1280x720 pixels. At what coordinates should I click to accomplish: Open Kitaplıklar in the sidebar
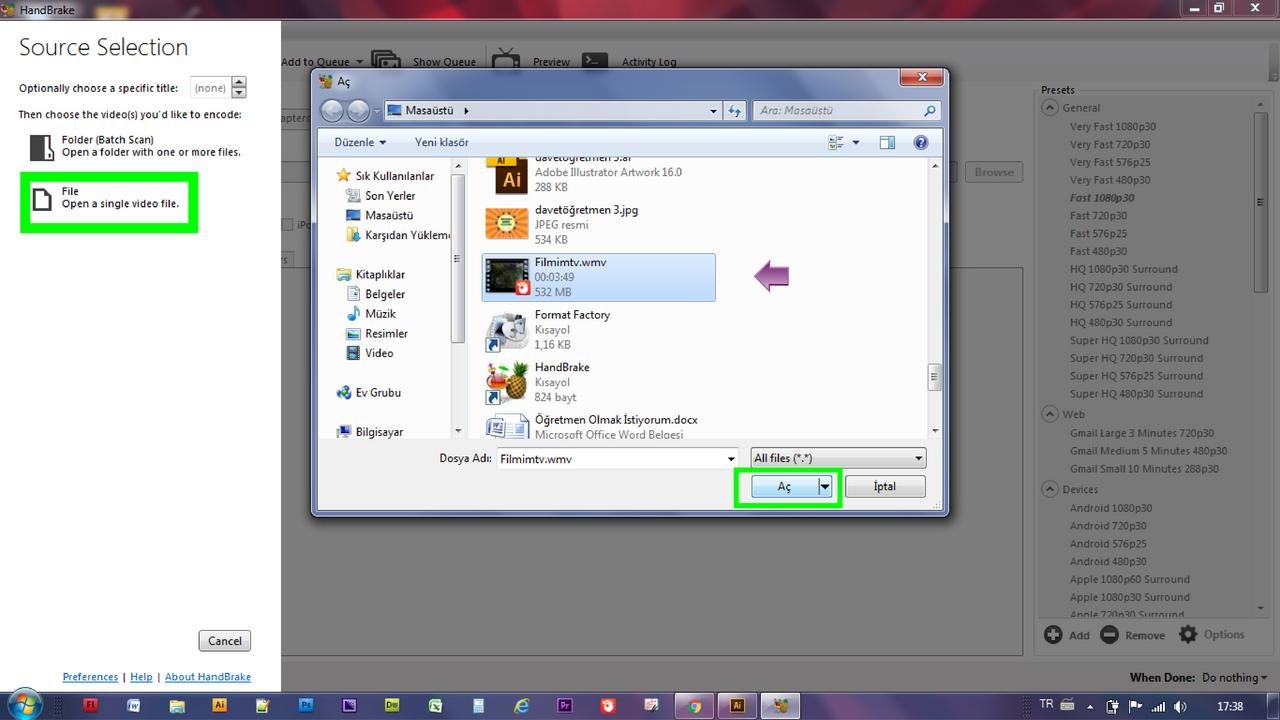pos(371,274)
